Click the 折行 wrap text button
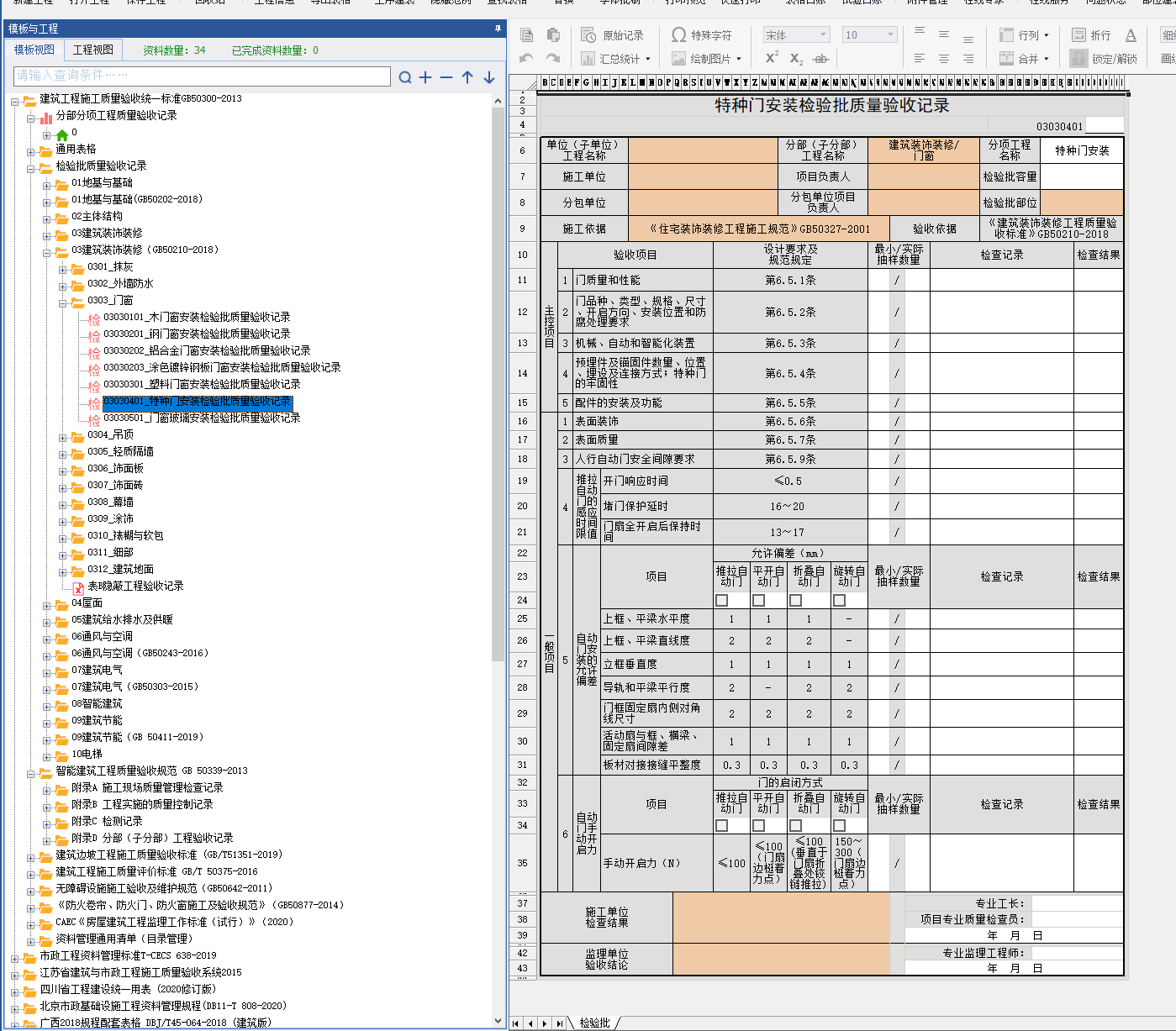This screenshot has width=1176, height=1031. click(1091, 35)
